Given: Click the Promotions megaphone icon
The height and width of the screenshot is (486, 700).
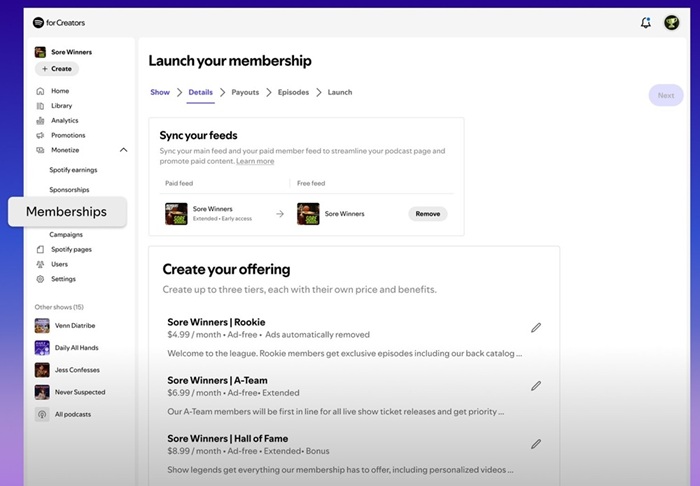Looking at the screenshot, I should [x=40, y=135].
